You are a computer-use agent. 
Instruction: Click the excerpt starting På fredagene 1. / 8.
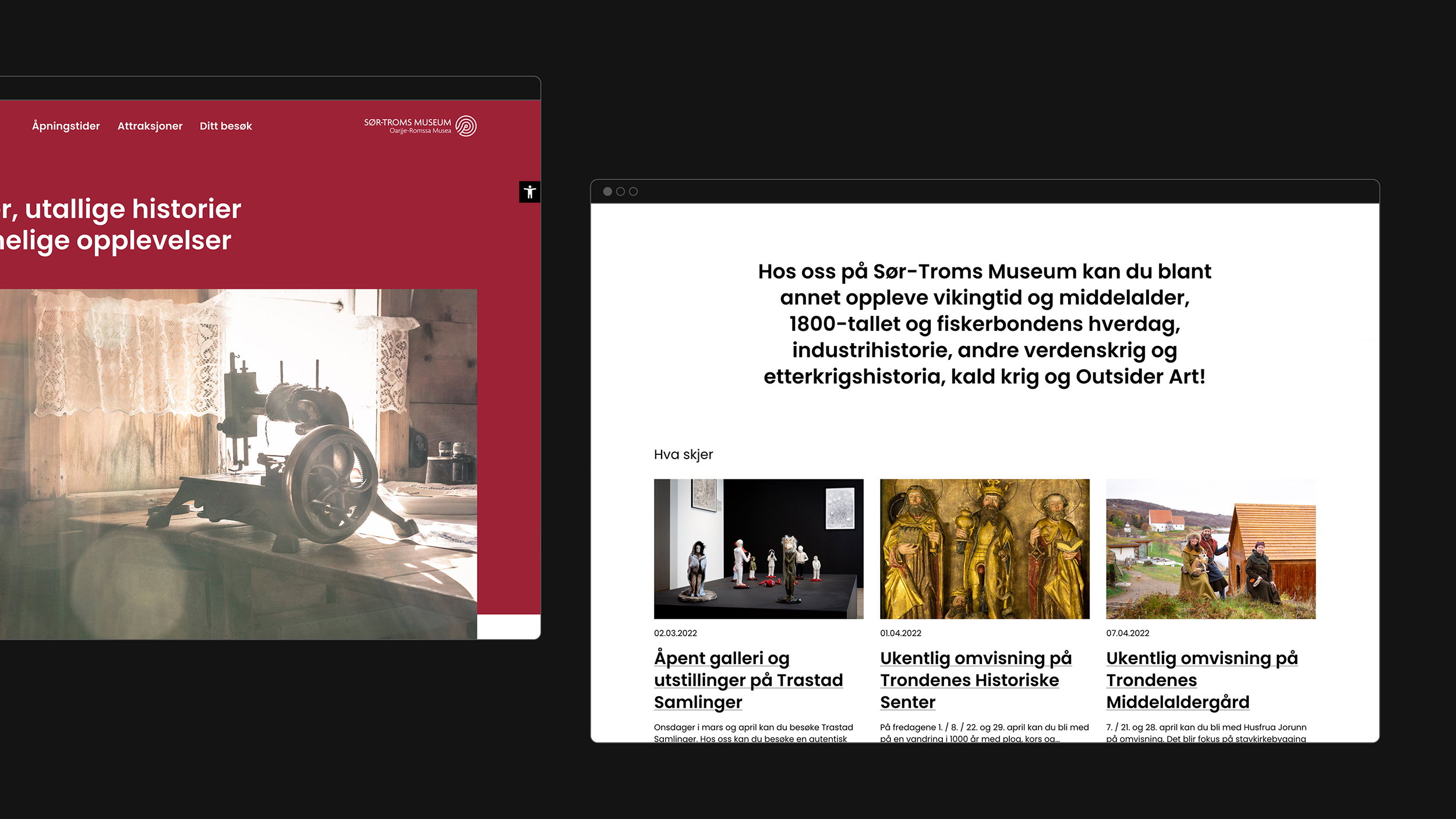(x=984, y=733)
